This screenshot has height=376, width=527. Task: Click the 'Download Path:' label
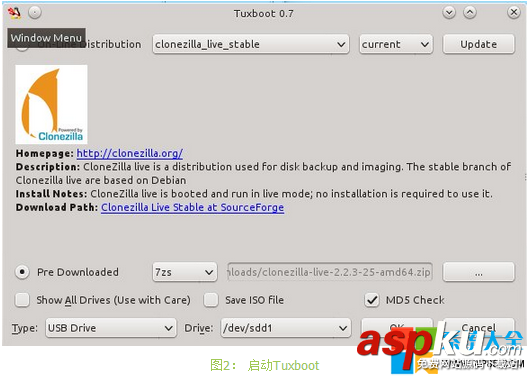(x=57, y=207)
